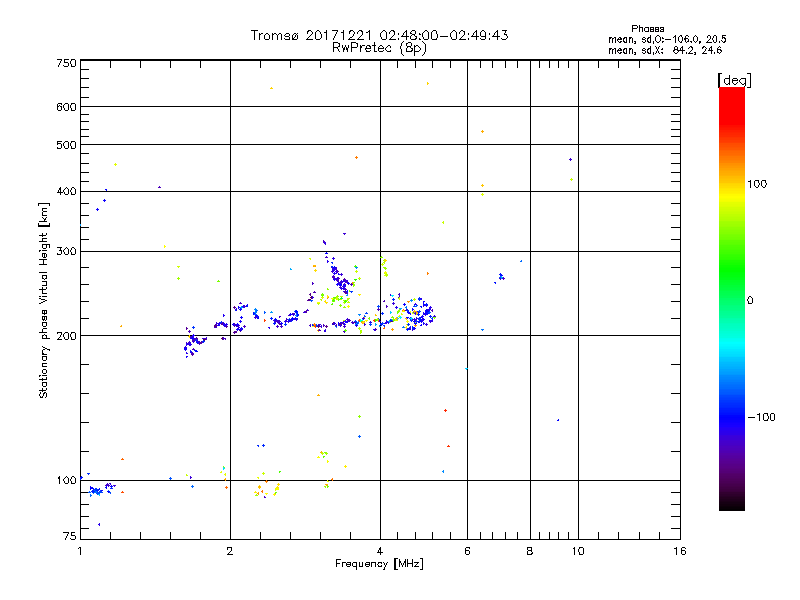Click the frequency axis "1" tick label
800x600 pixels.
pyautogui.click(x=80, y=551)
